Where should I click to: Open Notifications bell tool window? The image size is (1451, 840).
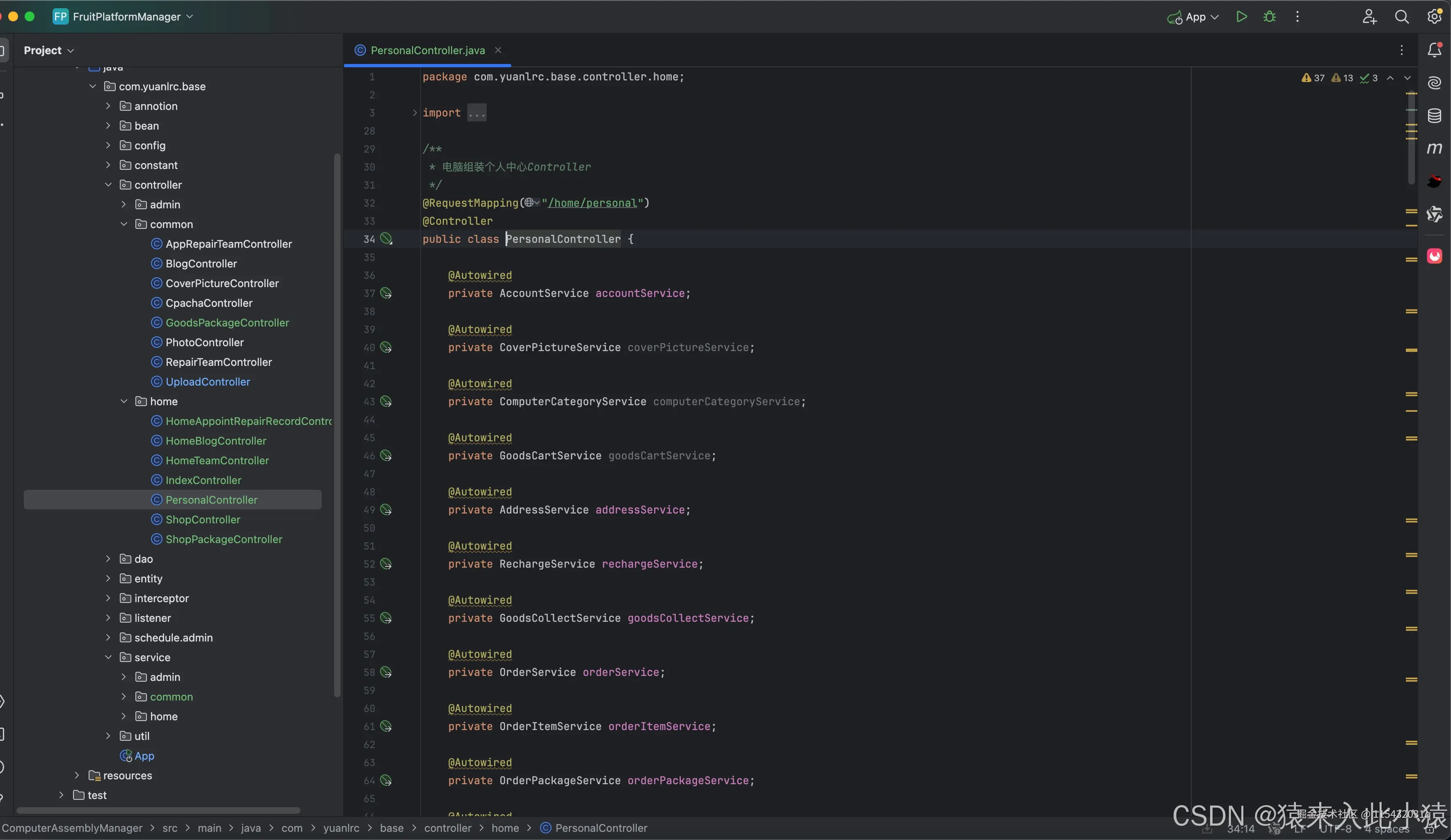click(x=1434, y=50)
